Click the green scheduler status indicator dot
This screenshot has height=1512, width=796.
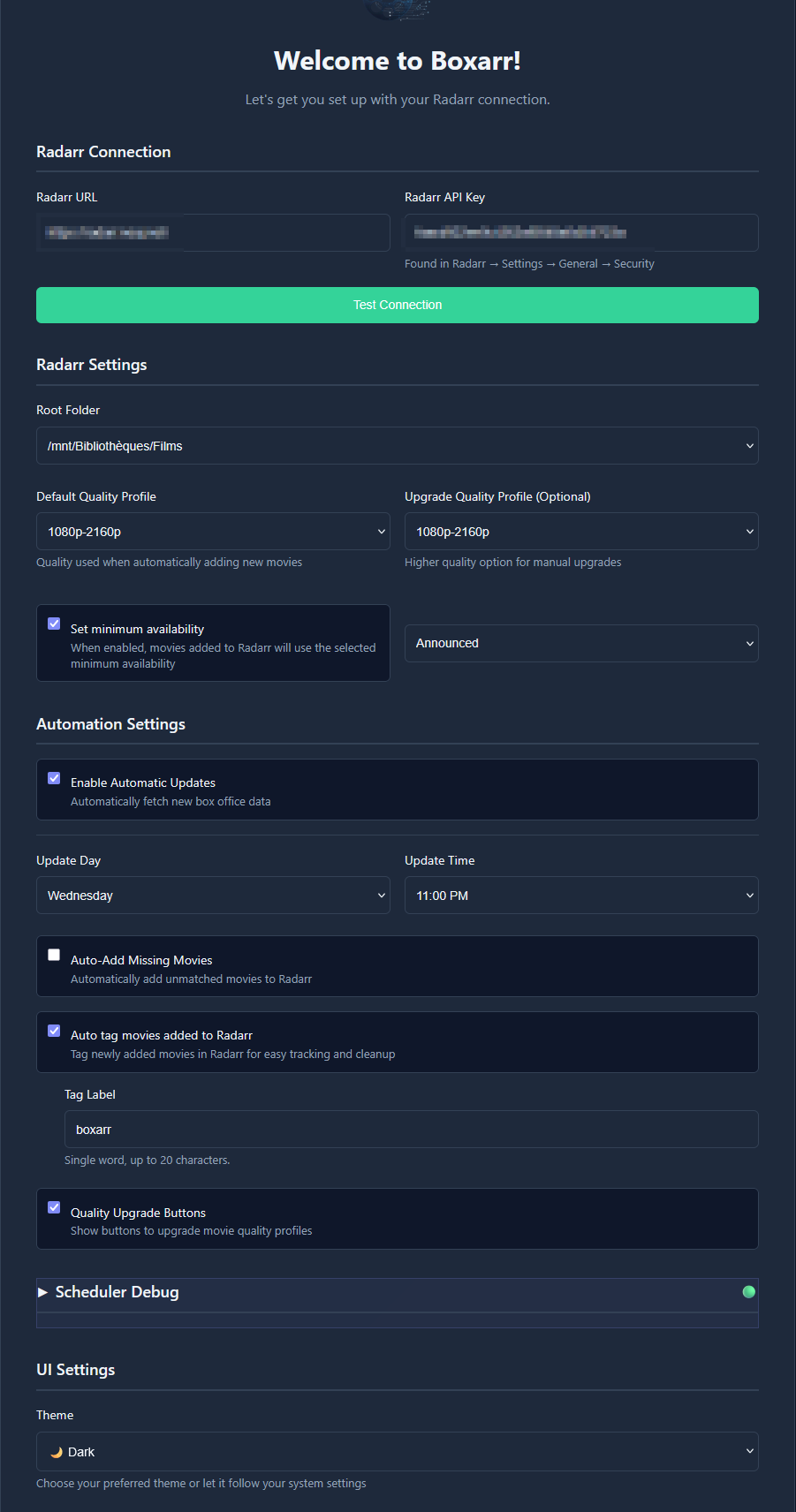coord(749,1292)
